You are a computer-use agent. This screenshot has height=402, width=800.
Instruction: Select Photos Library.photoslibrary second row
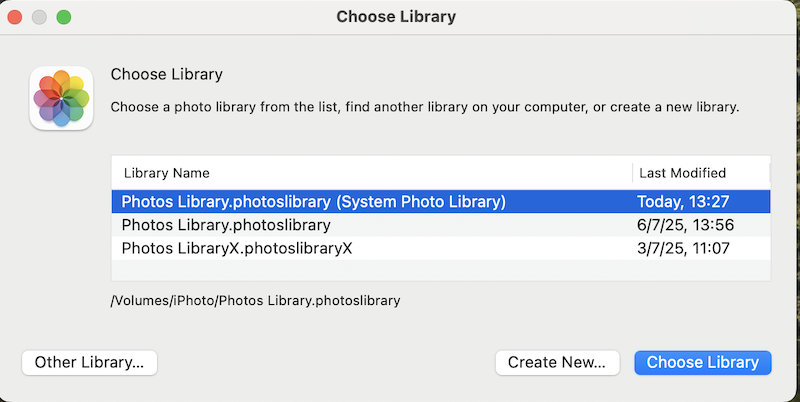pyautogui.click(x=226, y=224)
